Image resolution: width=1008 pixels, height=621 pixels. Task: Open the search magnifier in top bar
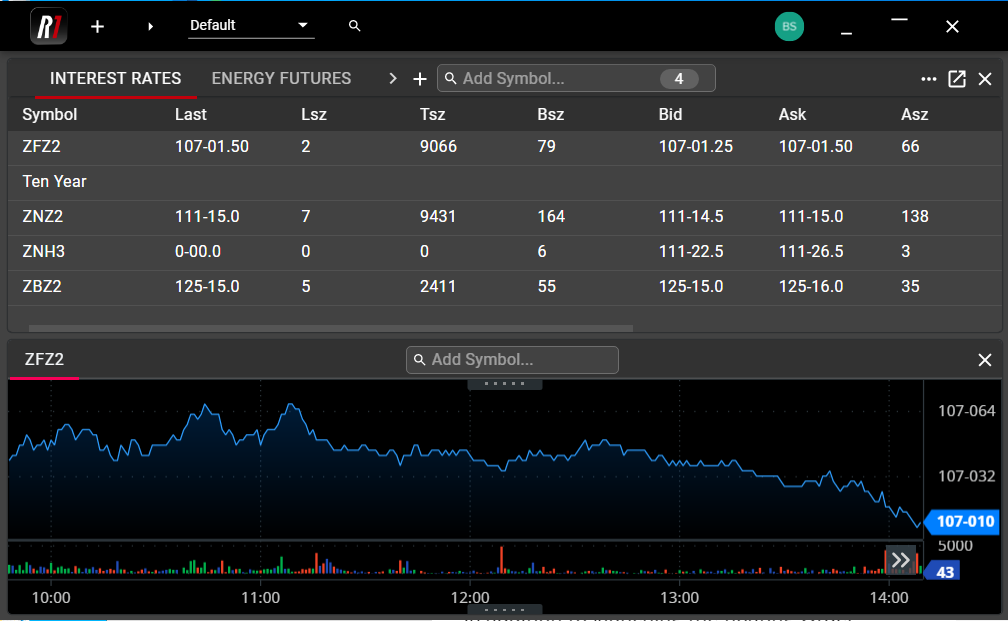[x=354, y=26]
